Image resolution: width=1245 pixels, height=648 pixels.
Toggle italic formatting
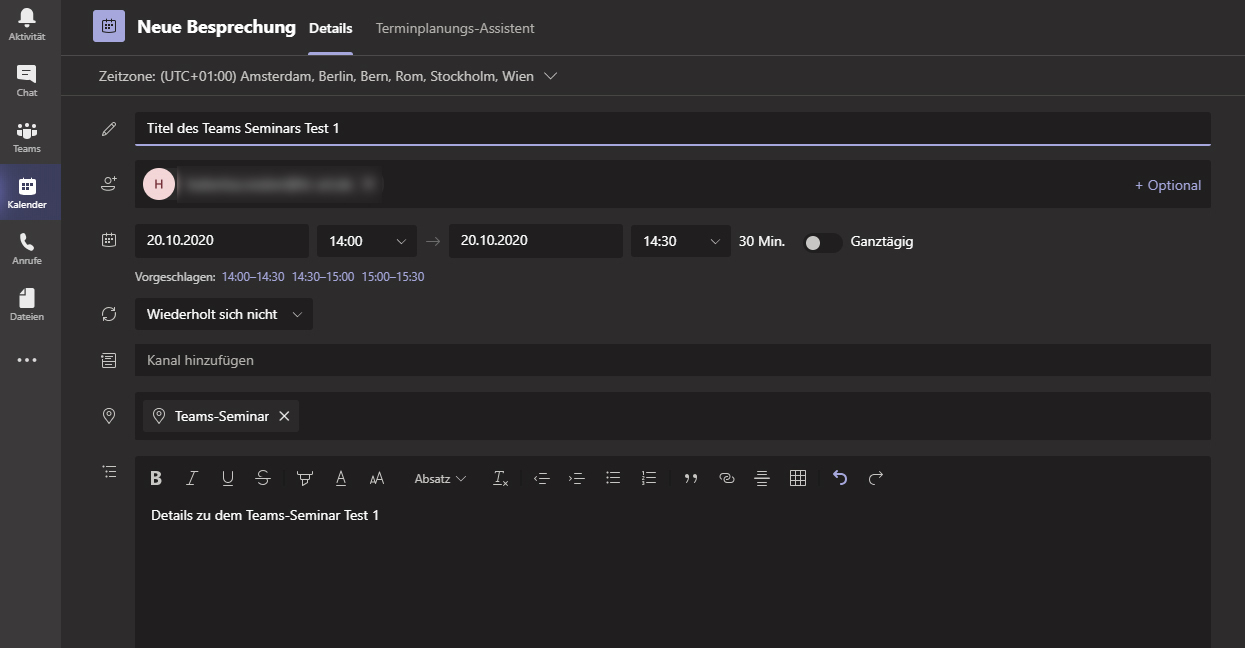(192, 479)
